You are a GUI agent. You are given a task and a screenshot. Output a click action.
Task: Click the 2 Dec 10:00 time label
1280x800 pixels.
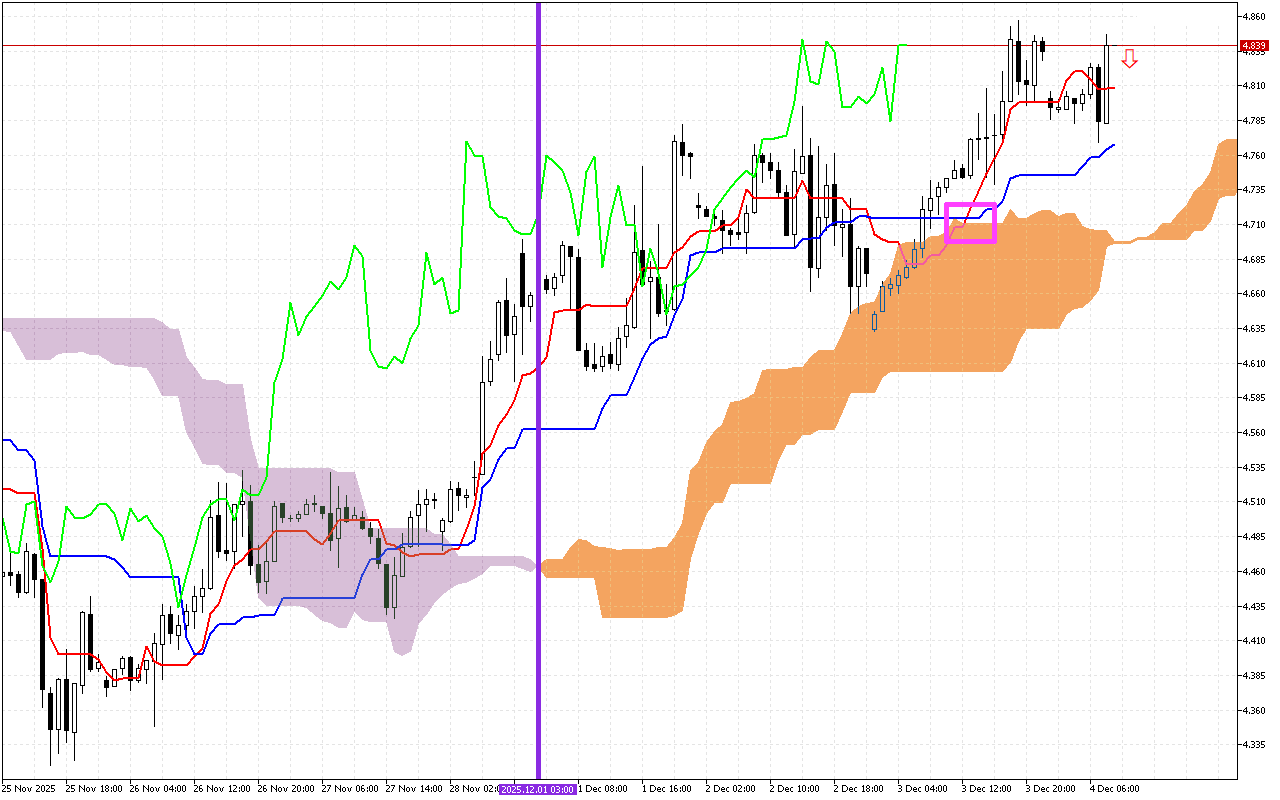point(794,789)
